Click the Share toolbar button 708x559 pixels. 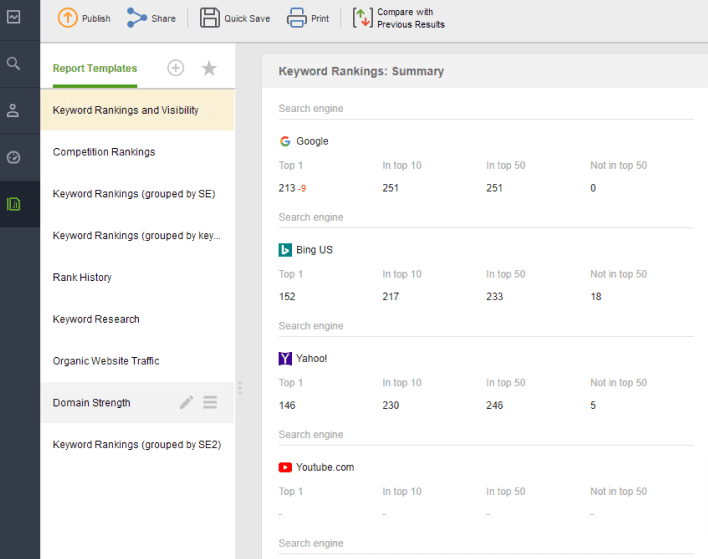(151, 18)
